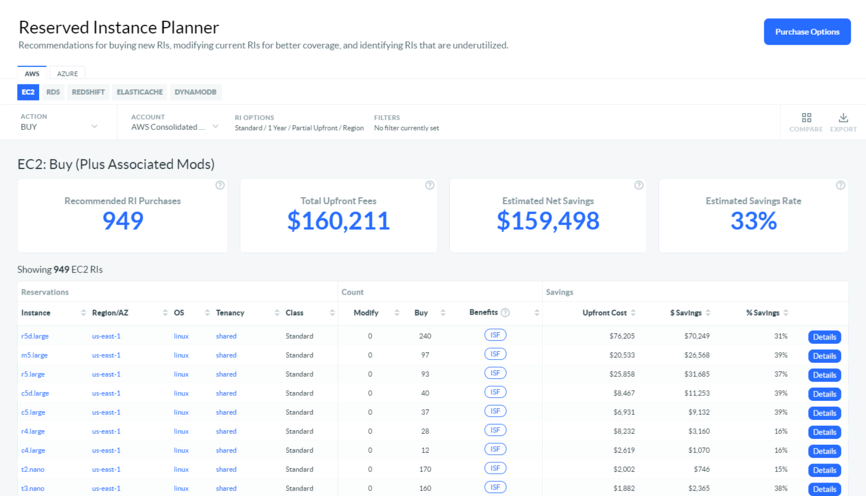The width and height of the screenshot is (866, 496).
Task: Sort by the $ Savings column arrows
Action: (x=708, y=313)
